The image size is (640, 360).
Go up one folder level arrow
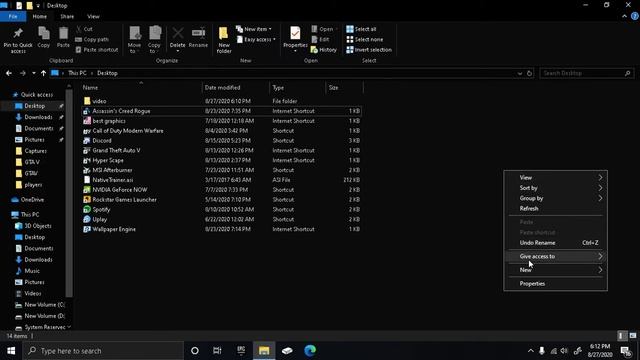click(43, 73)
